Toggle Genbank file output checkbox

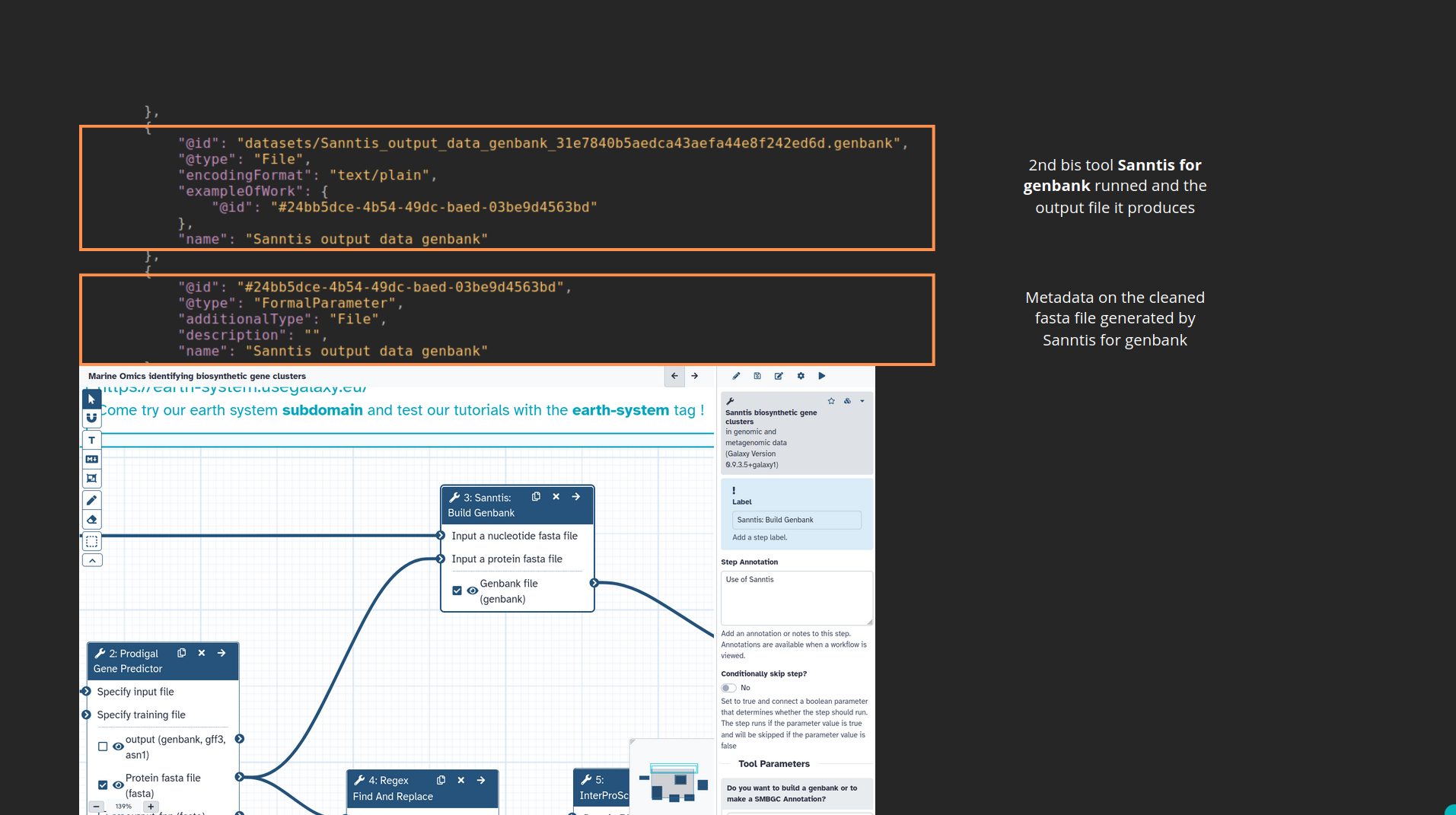(x=457, y=591)
